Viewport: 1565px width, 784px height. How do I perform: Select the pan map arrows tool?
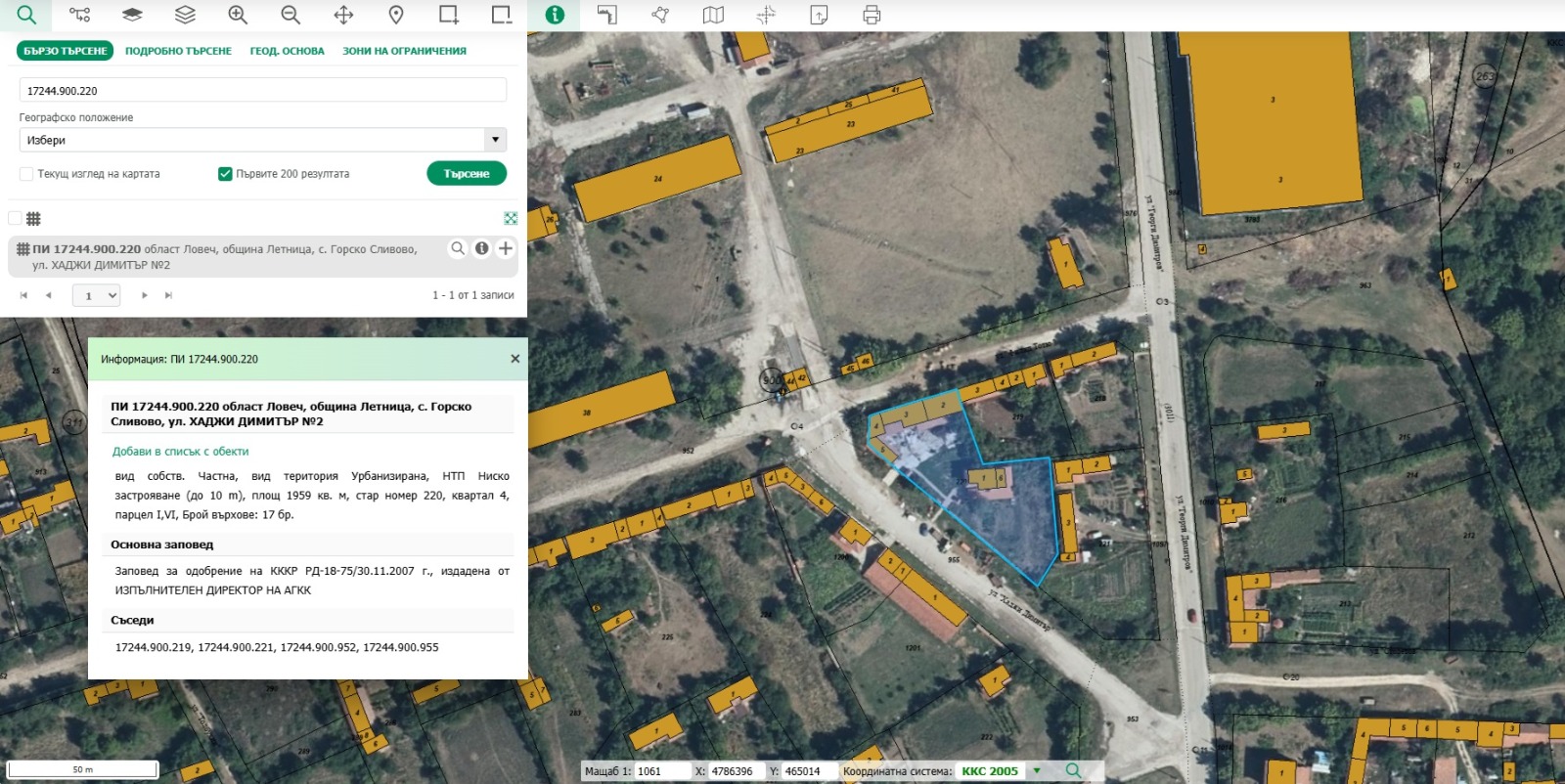343,15
